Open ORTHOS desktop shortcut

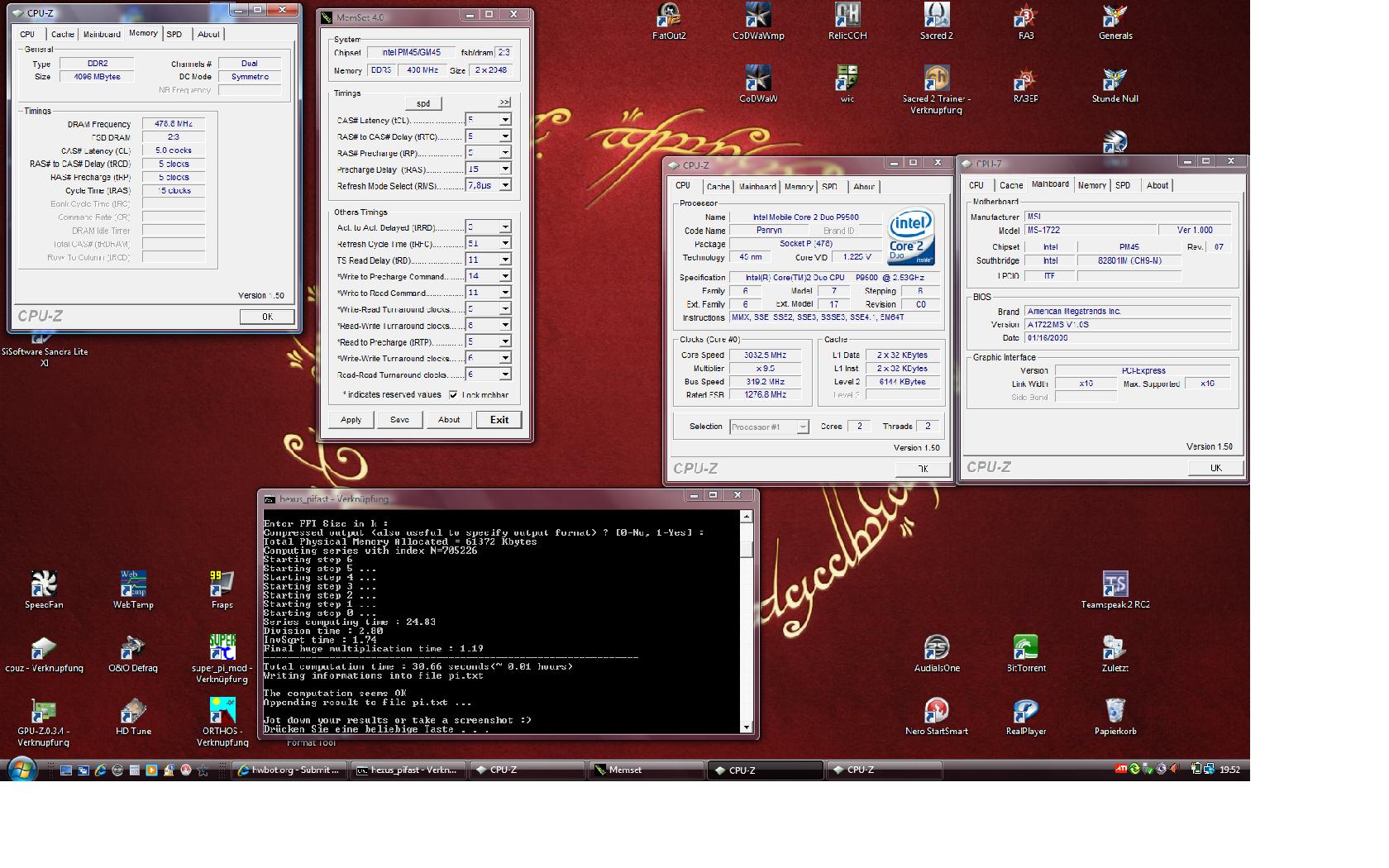[222, 723]
